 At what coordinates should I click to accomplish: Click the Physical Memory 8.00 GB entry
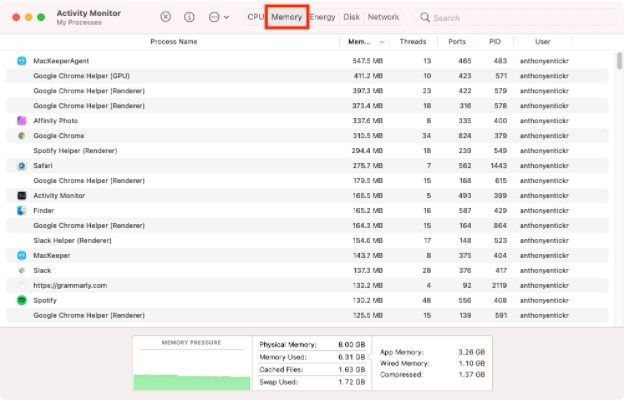pyautogui.click(x=312, y=344)
